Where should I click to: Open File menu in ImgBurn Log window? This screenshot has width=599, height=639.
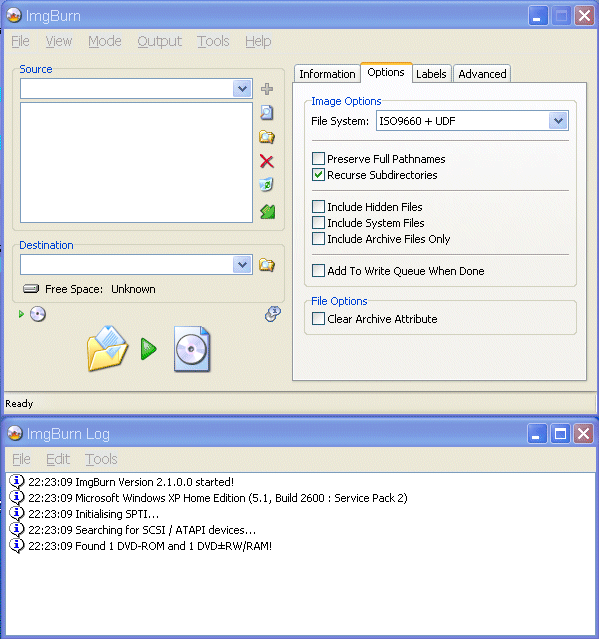coord(21,459)
